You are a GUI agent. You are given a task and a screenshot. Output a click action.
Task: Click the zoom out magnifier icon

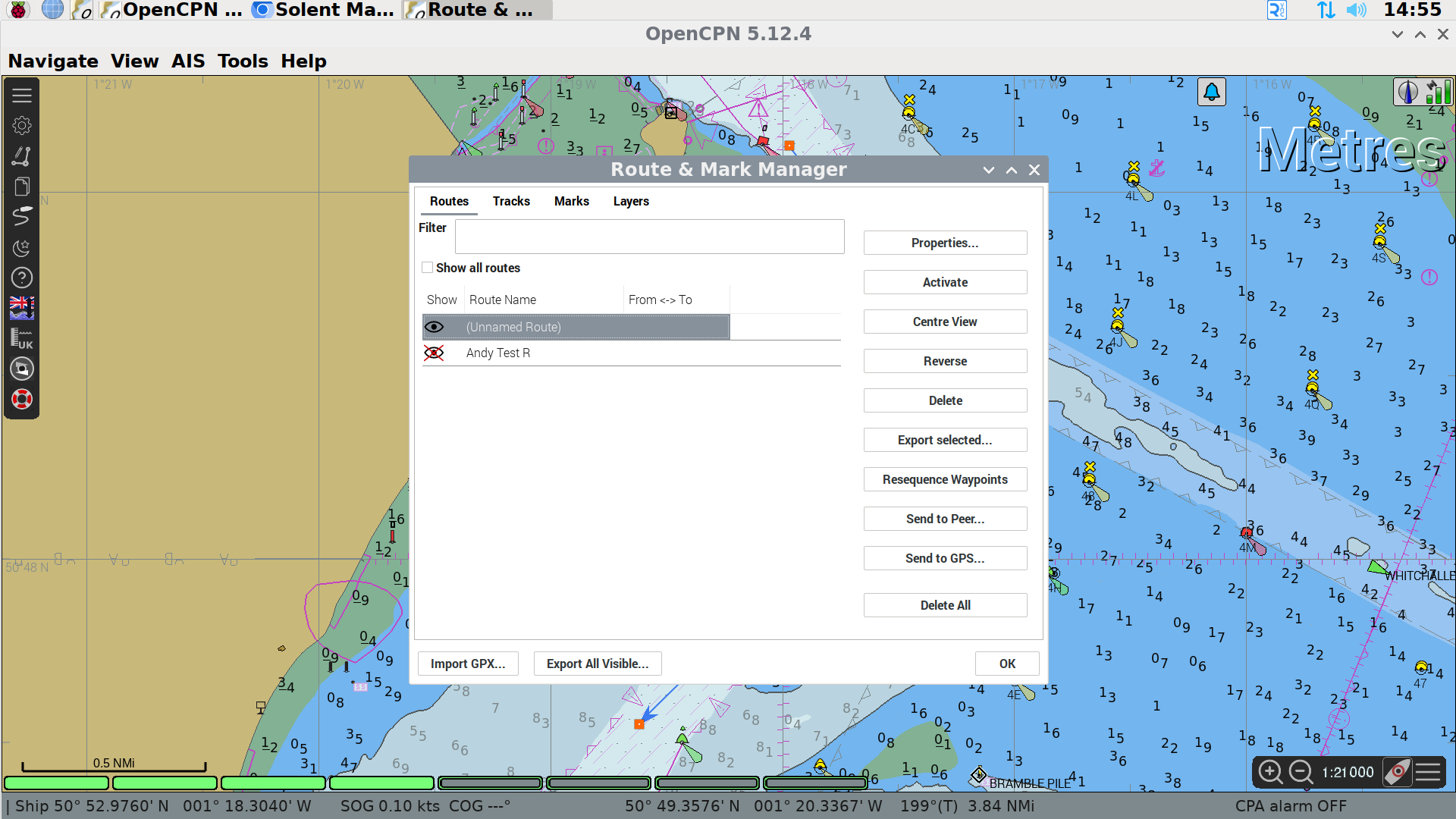click(1301, 772)
